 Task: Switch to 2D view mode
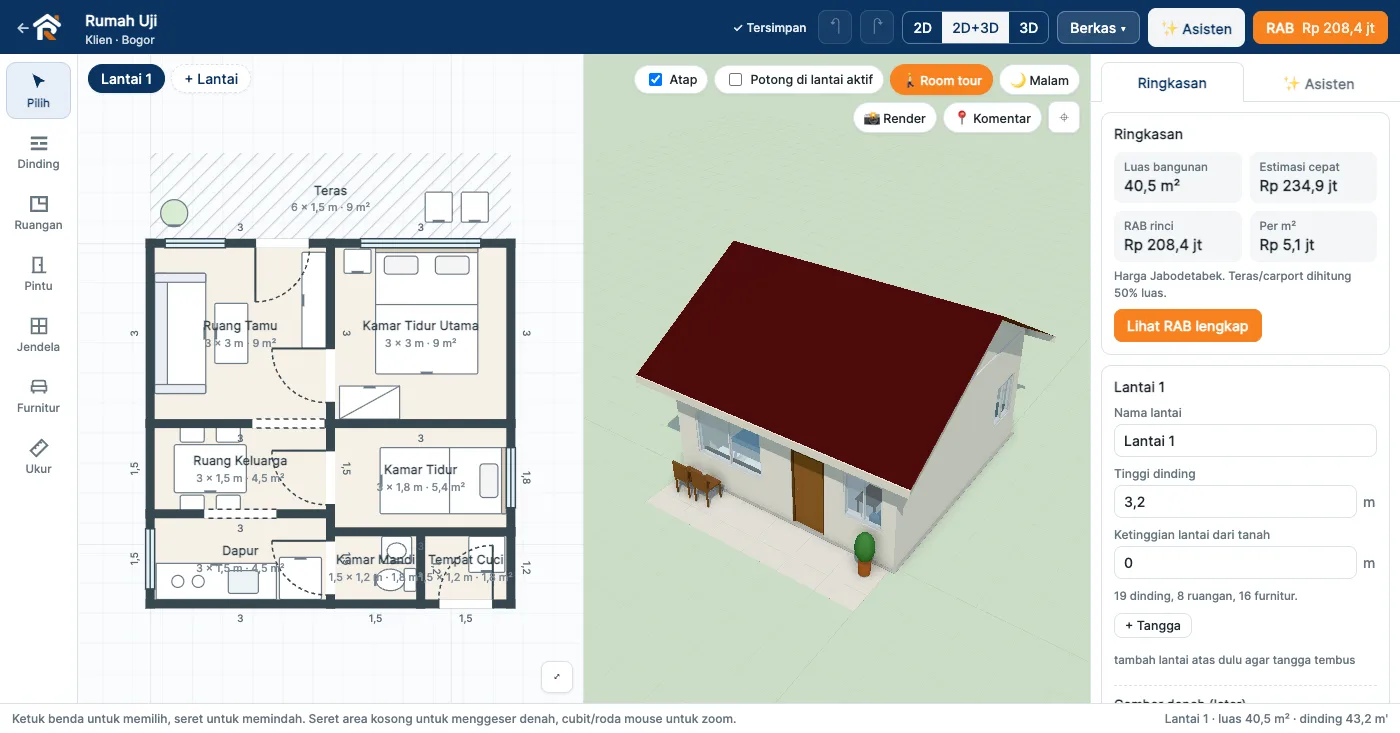(923, 28)
